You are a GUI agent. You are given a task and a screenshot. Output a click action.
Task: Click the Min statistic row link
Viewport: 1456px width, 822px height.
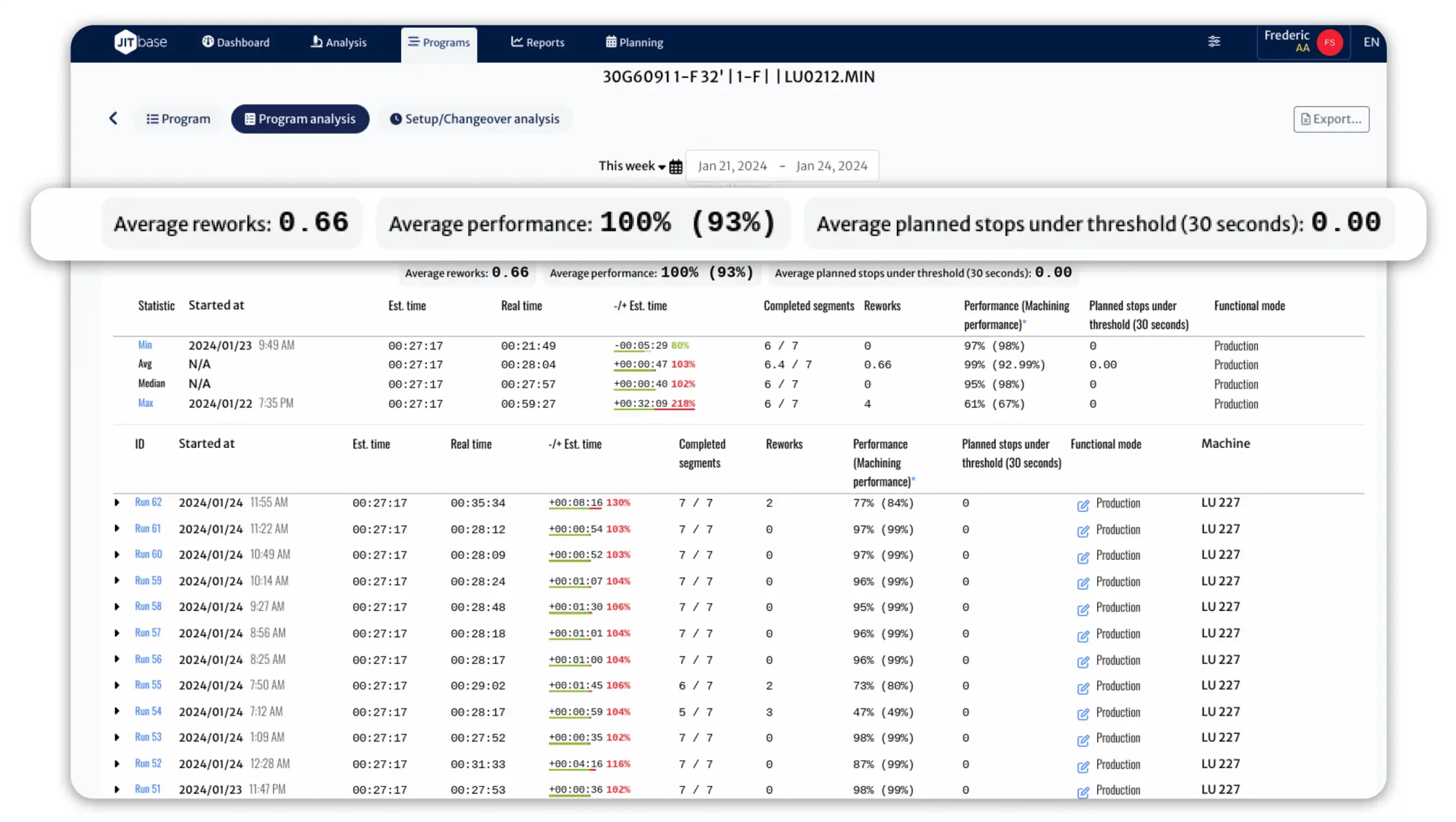pyautogui.click(x=145, y=344)
